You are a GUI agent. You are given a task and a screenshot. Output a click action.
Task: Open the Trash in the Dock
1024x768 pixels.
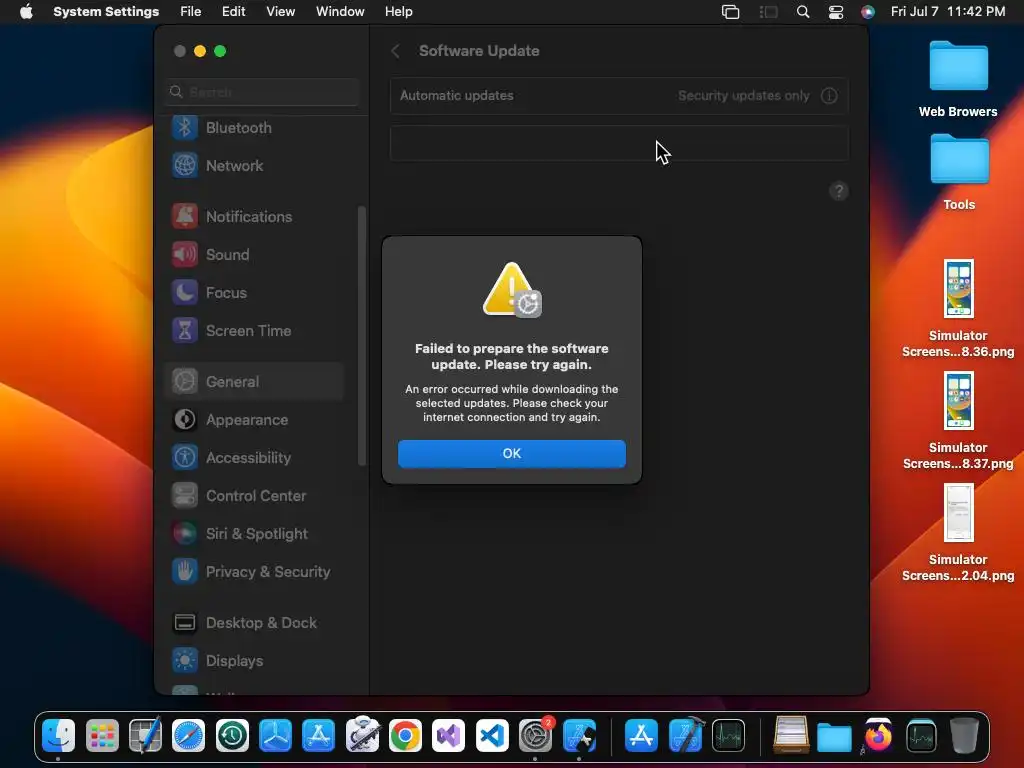[x=964, y=736]
